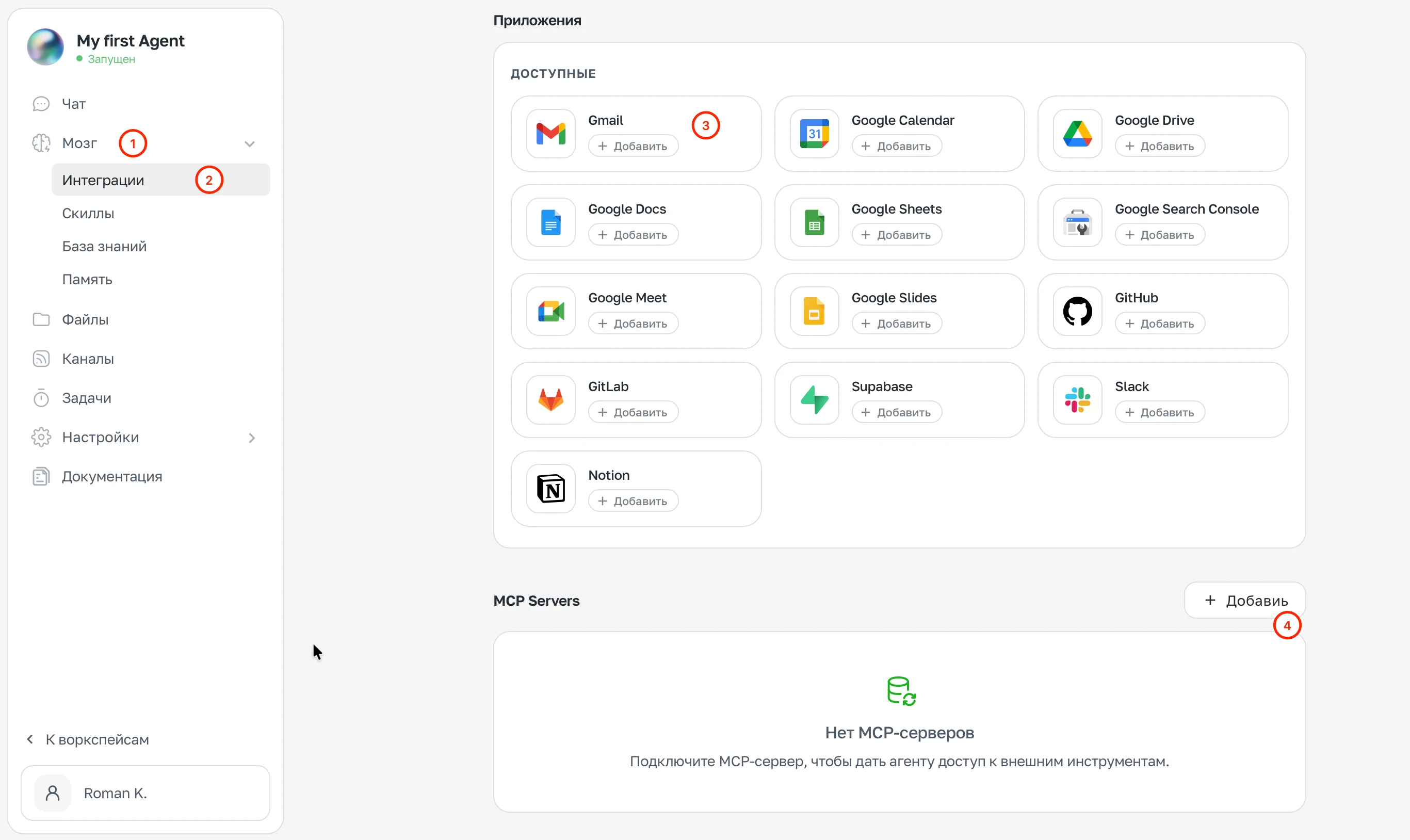This screenshot has width=1410, height=840.
Task: Click the Google Calendar app icon
Action: (814, 134)
